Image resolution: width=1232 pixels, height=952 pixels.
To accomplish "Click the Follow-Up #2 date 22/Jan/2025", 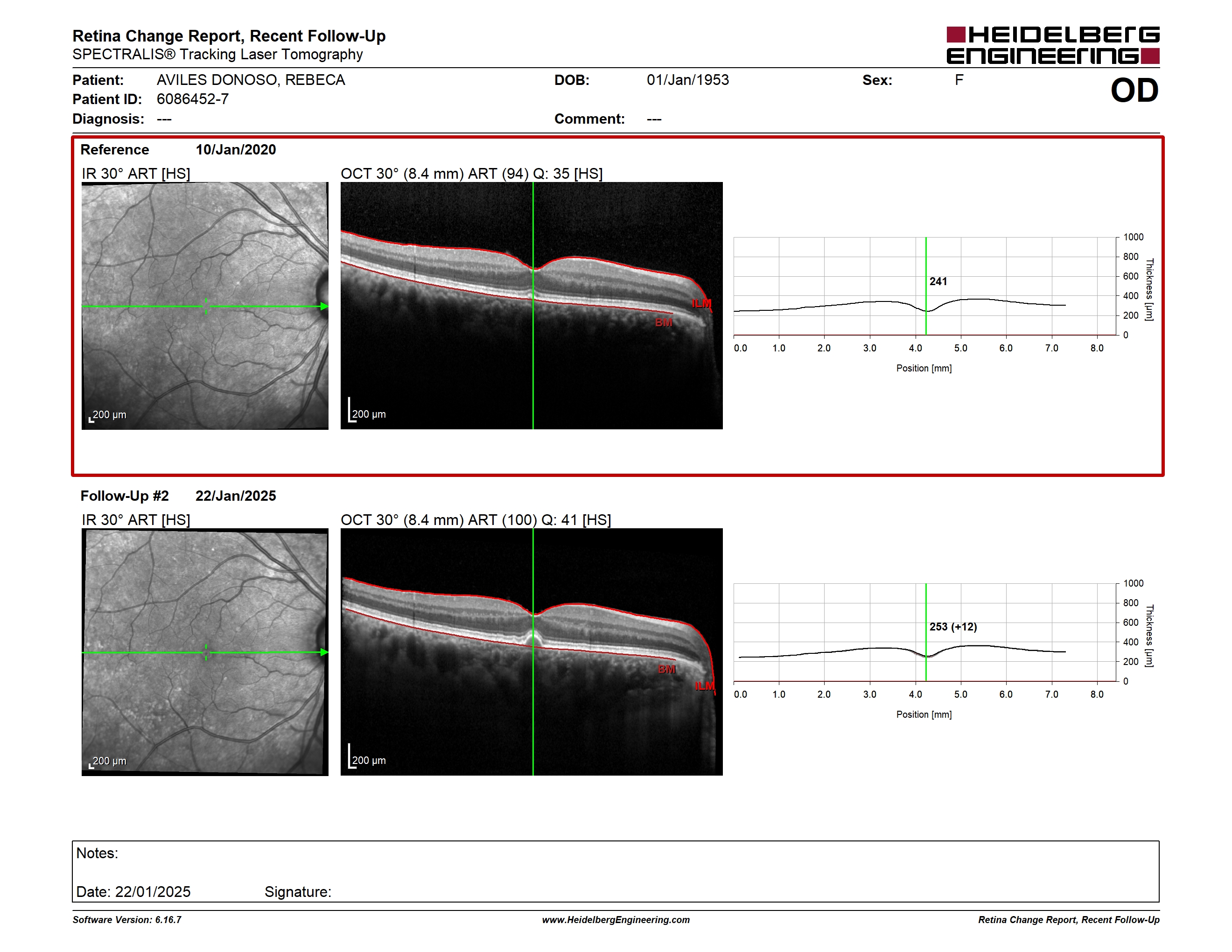I will [x=236, y=496].
